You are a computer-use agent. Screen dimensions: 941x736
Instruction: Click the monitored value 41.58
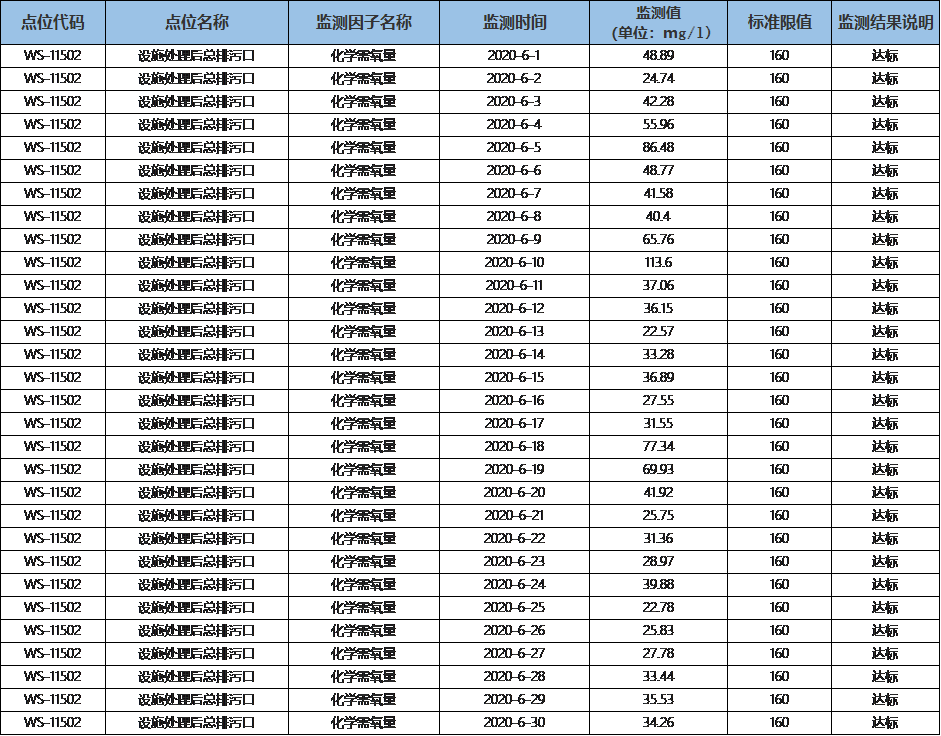coord(658,193)
